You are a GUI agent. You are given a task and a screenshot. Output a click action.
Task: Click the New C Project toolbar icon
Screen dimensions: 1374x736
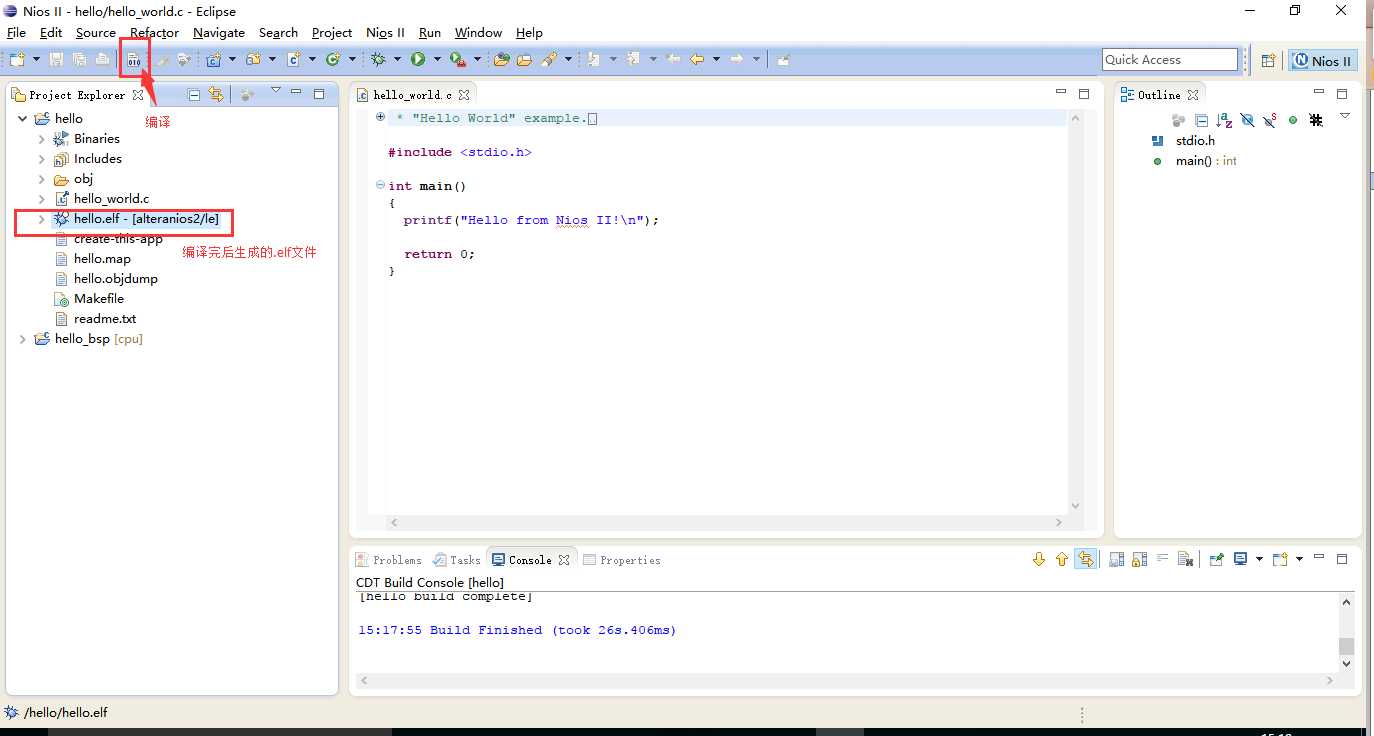(214, 59)
